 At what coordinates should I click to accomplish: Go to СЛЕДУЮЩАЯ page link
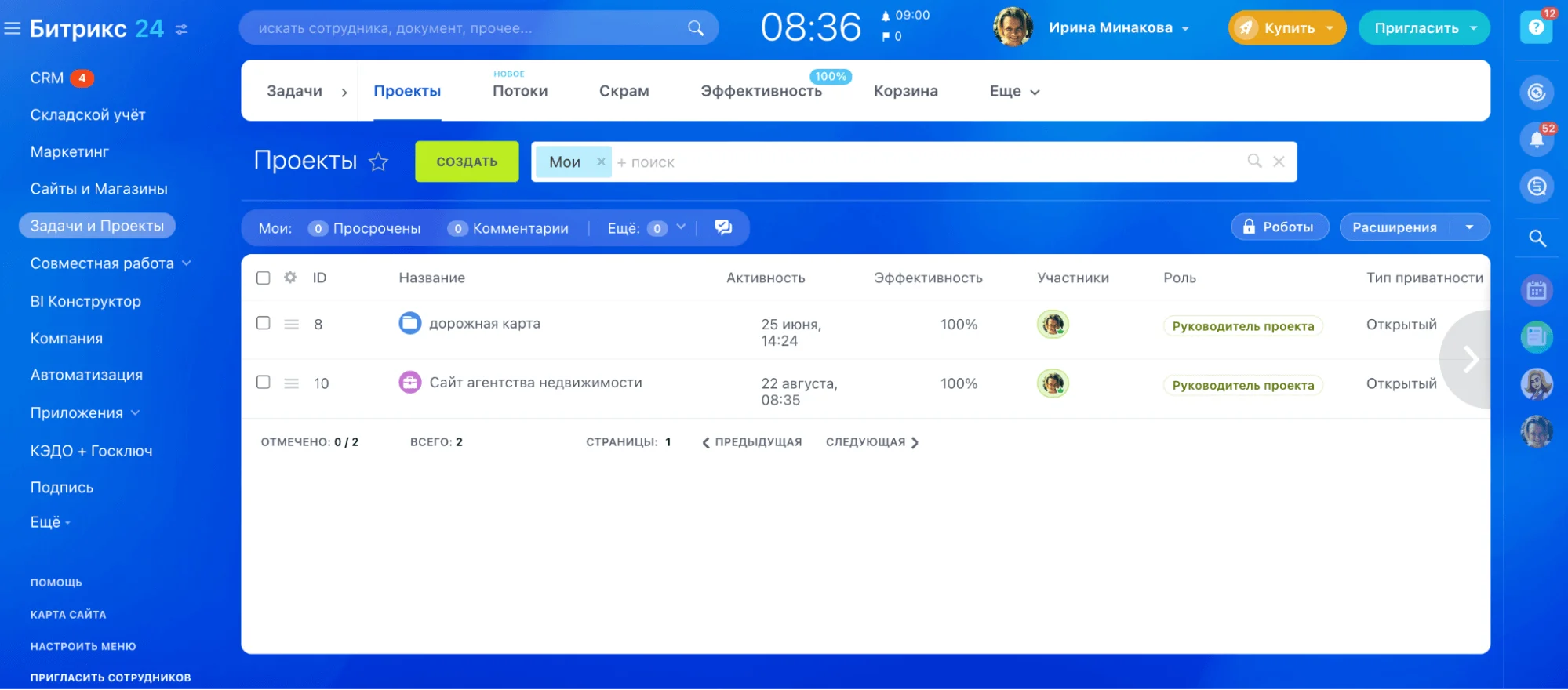[x=871, y=442]
